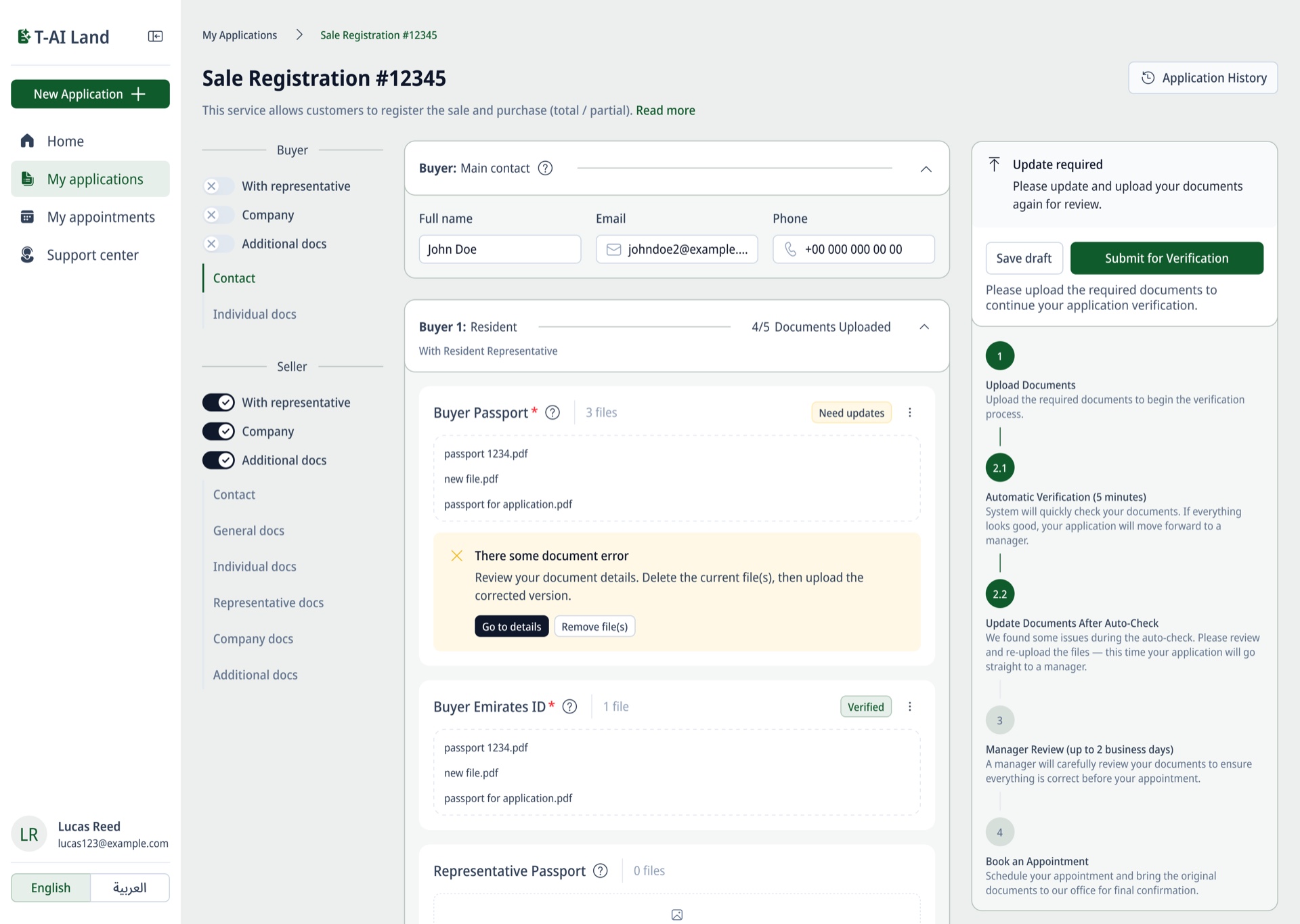The image size is (1300, 924).
Task: Open the Home menu item
Action: [x=90, y=141]
